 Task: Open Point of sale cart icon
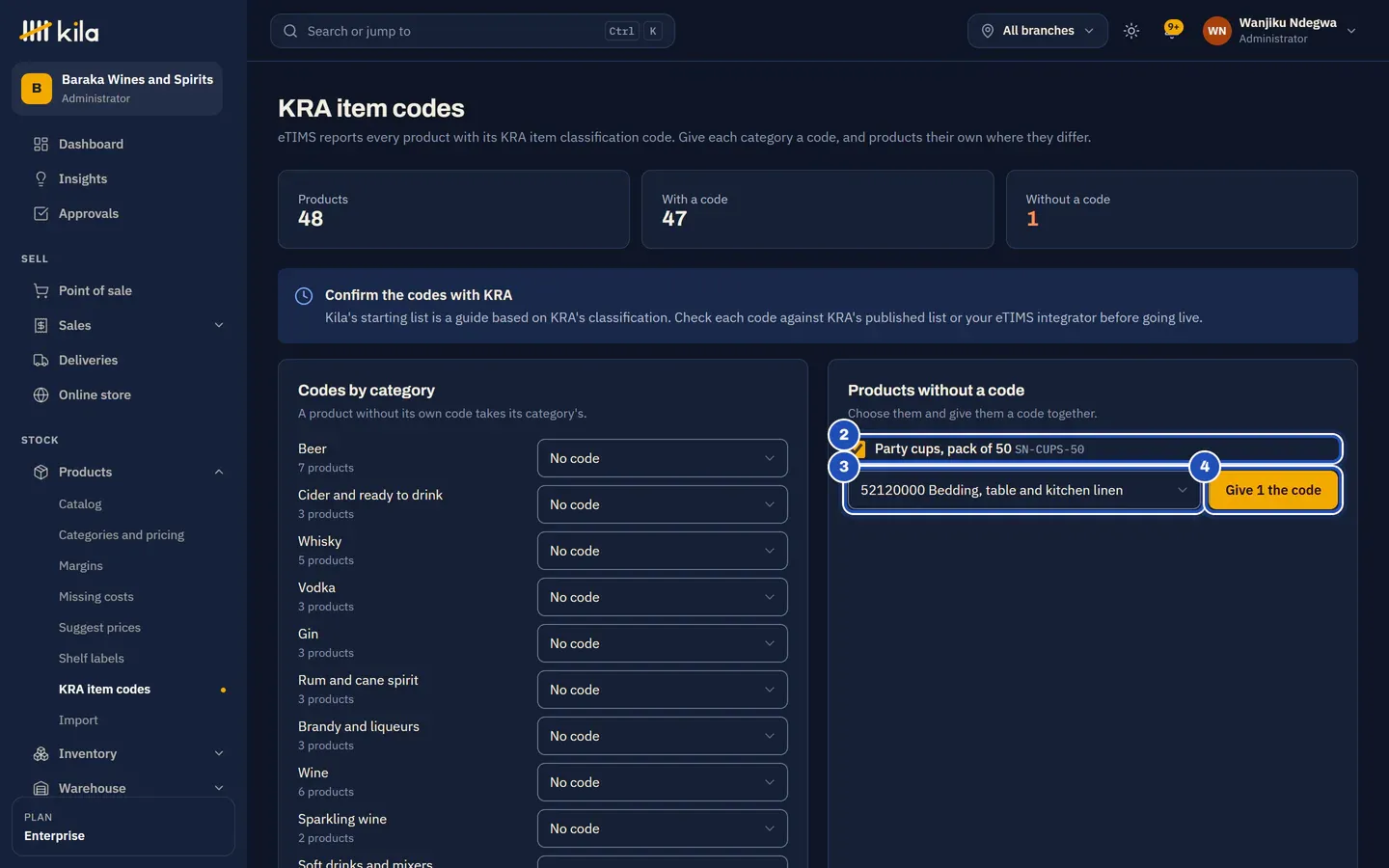41,291
